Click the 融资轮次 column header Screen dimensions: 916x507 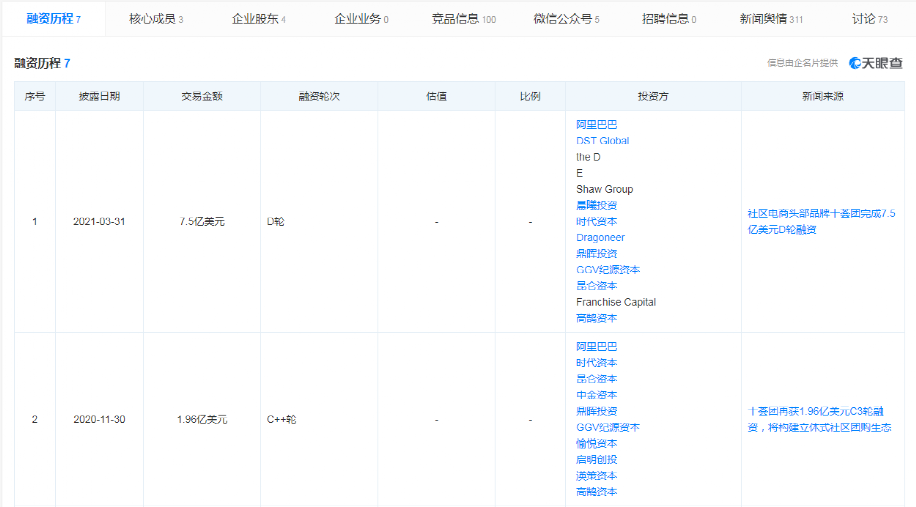319,96
